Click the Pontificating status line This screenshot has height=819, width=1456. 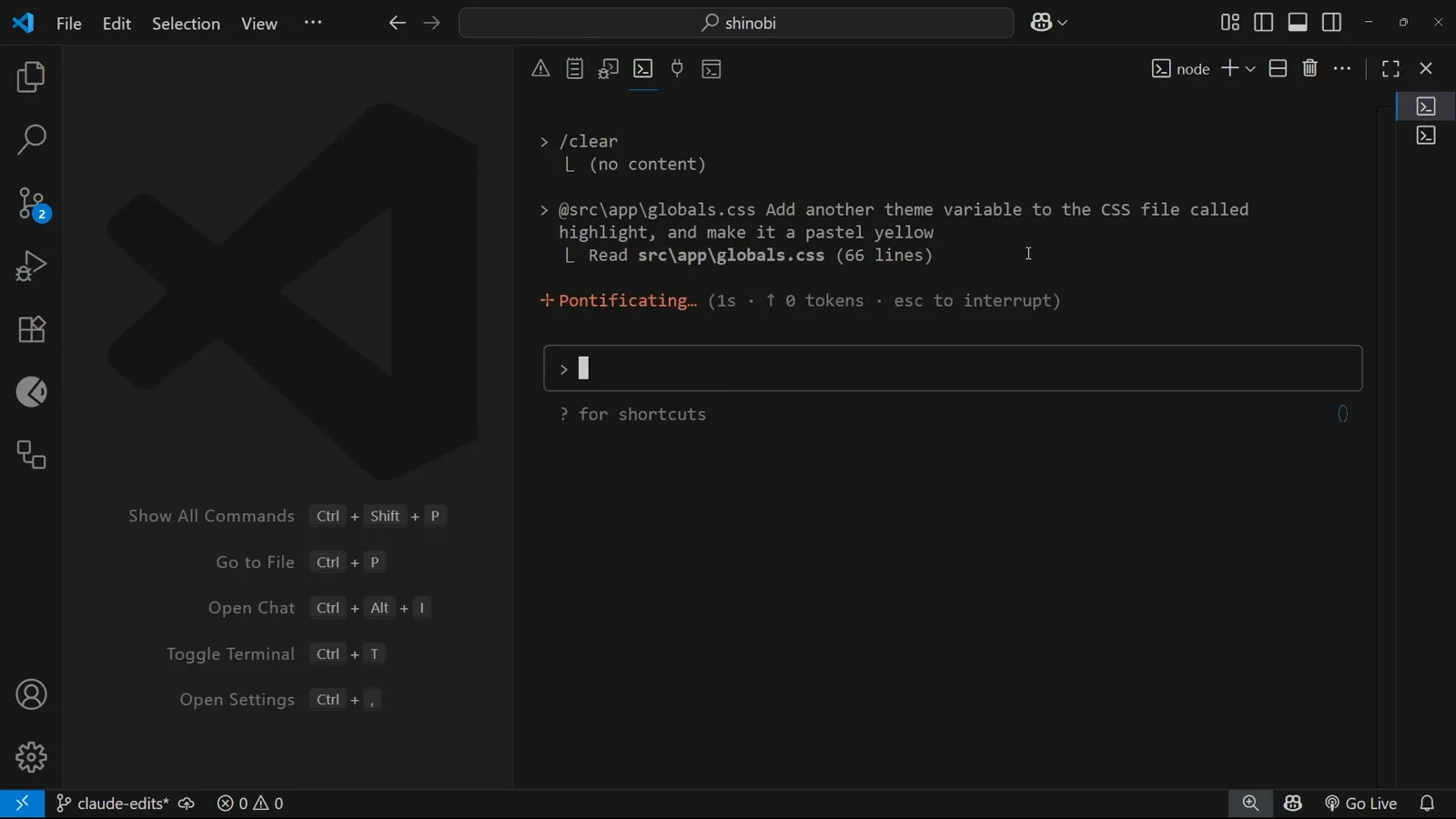[x=801, y=301]
